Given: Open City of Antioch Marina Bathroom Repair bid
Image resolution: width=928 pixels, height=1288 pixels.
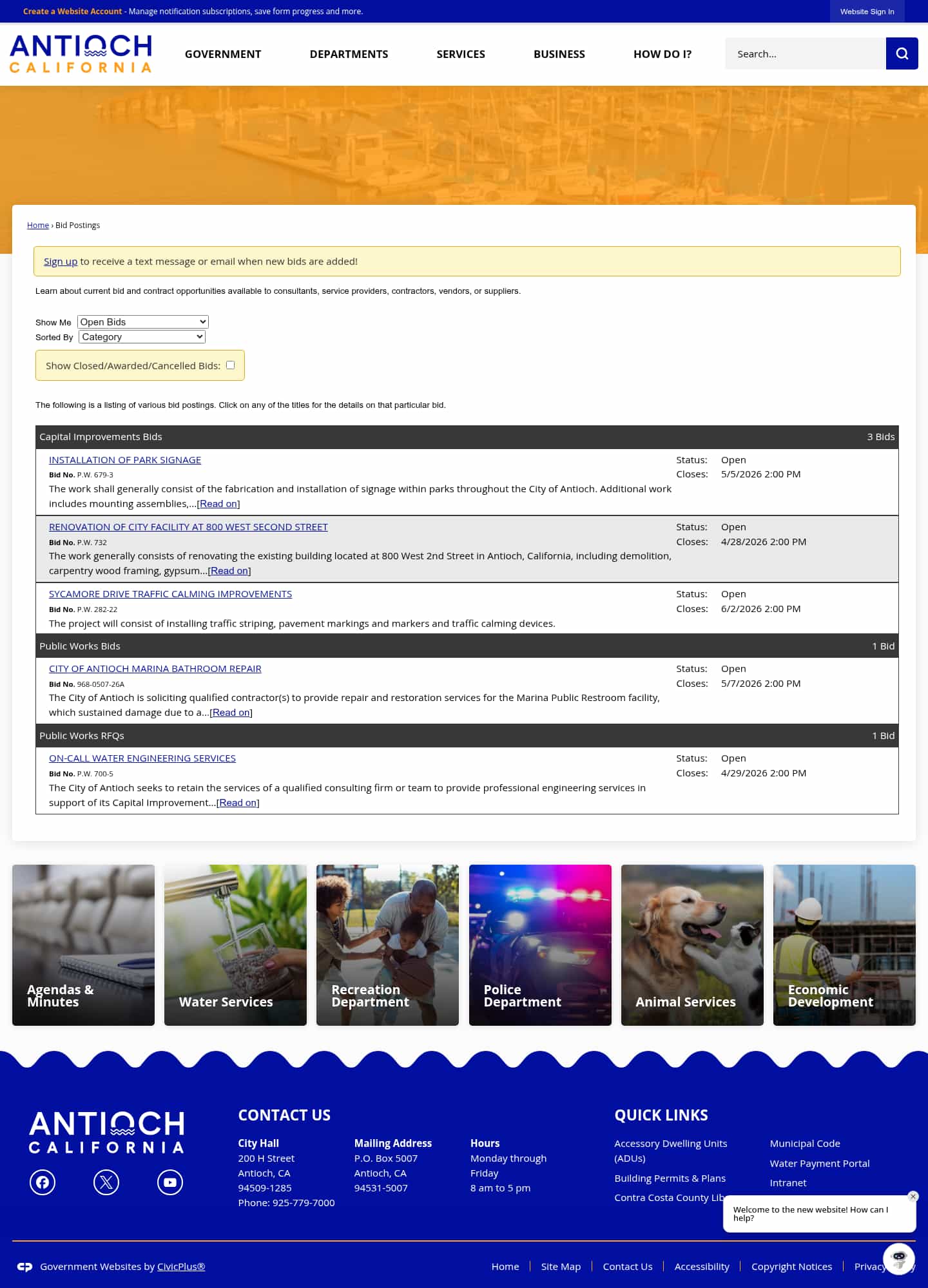Looking at the screenshot, I should click(x=155, y=668).
